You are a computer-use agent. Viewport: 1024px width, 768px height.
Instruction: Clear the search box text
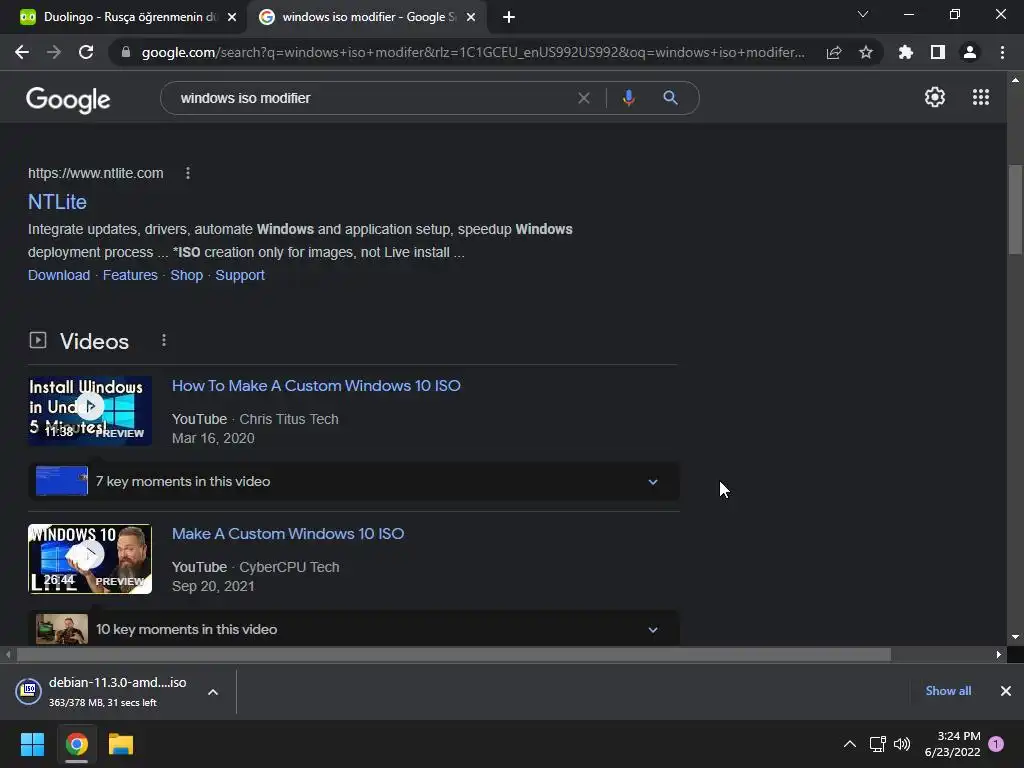tap(584, 98)
